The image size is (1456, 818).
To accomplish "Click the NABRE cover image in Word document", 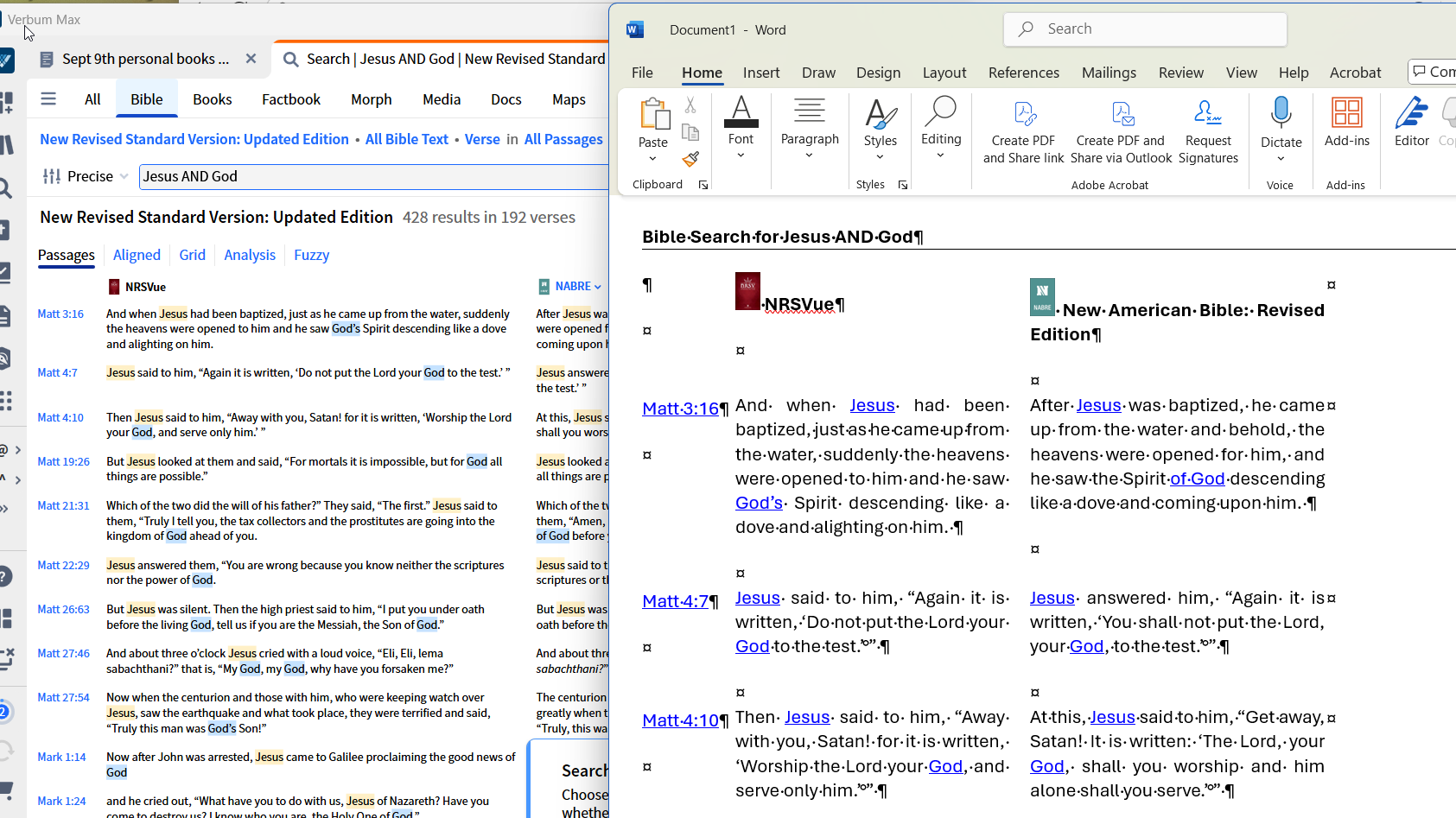I will coord(1042,297).
